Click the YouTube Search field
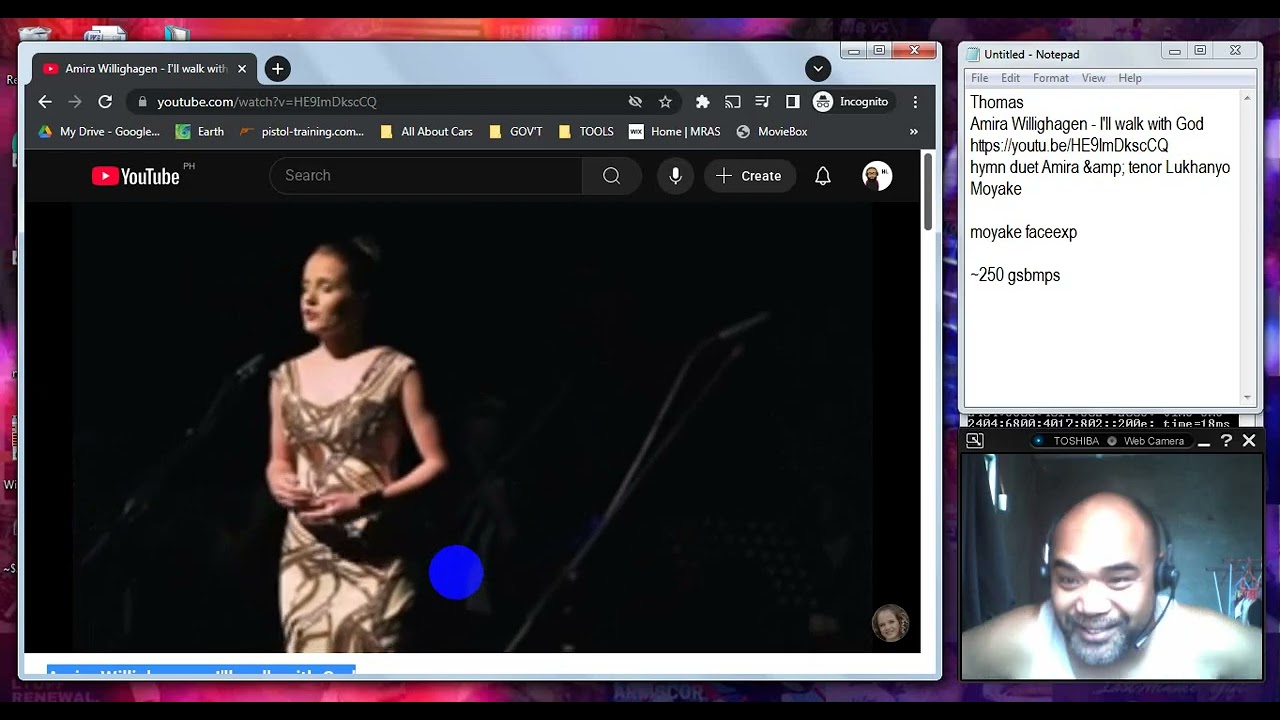 (x=426, y=175)
